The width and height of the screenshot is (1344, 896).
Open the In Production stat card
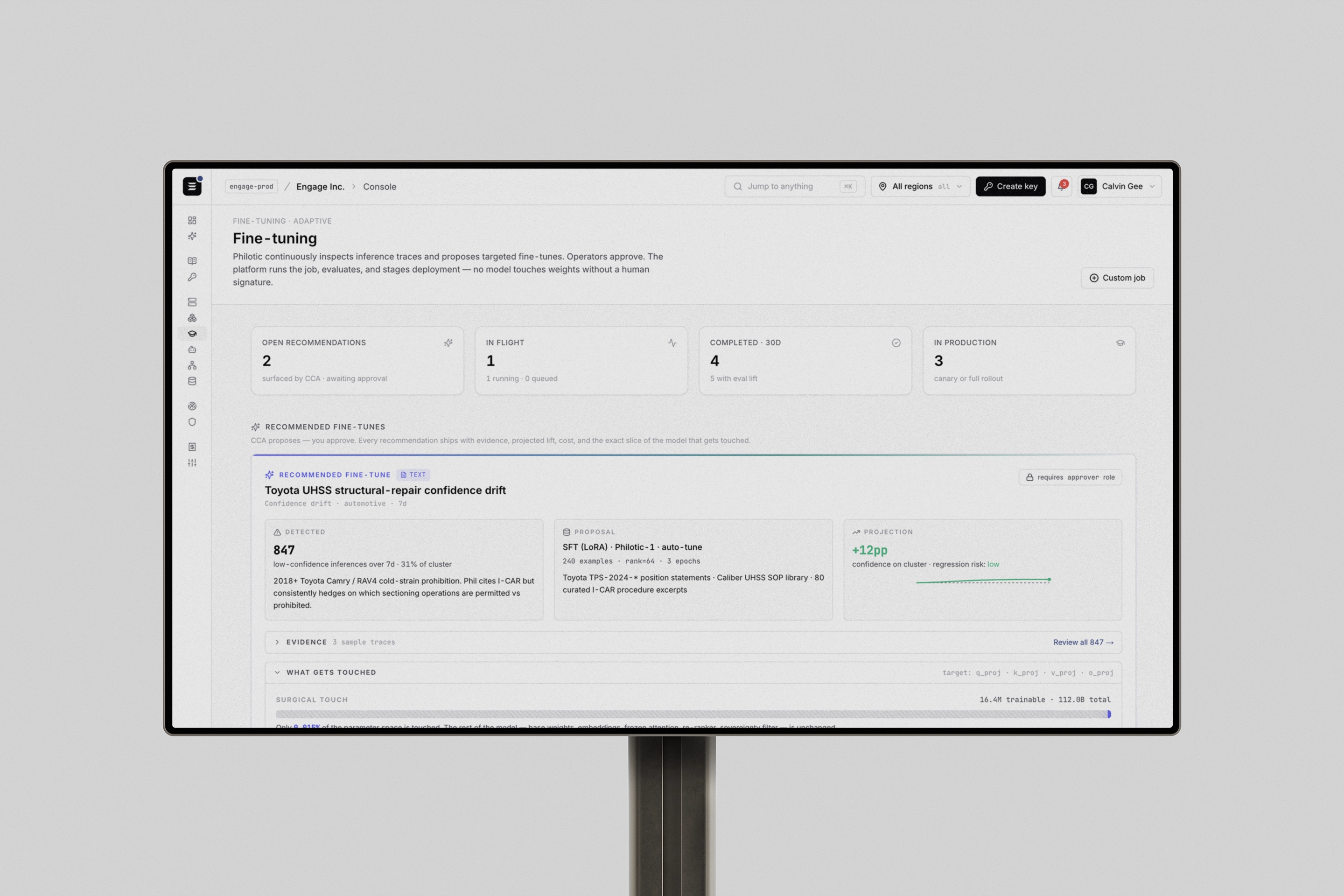(1029, 361)
